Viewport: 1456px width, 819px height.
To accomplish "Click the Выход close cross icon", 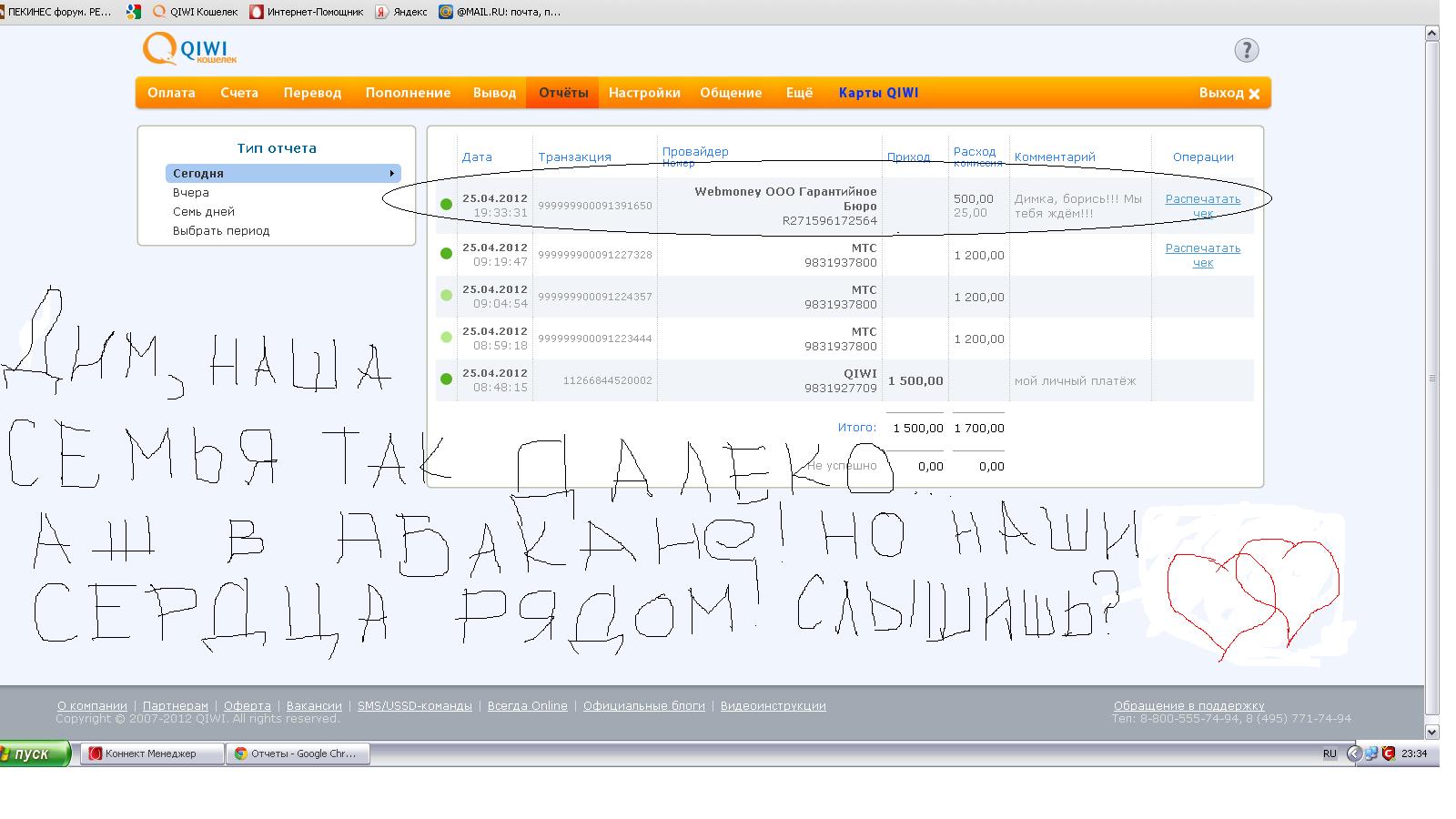I will [x=1254, y=94].
